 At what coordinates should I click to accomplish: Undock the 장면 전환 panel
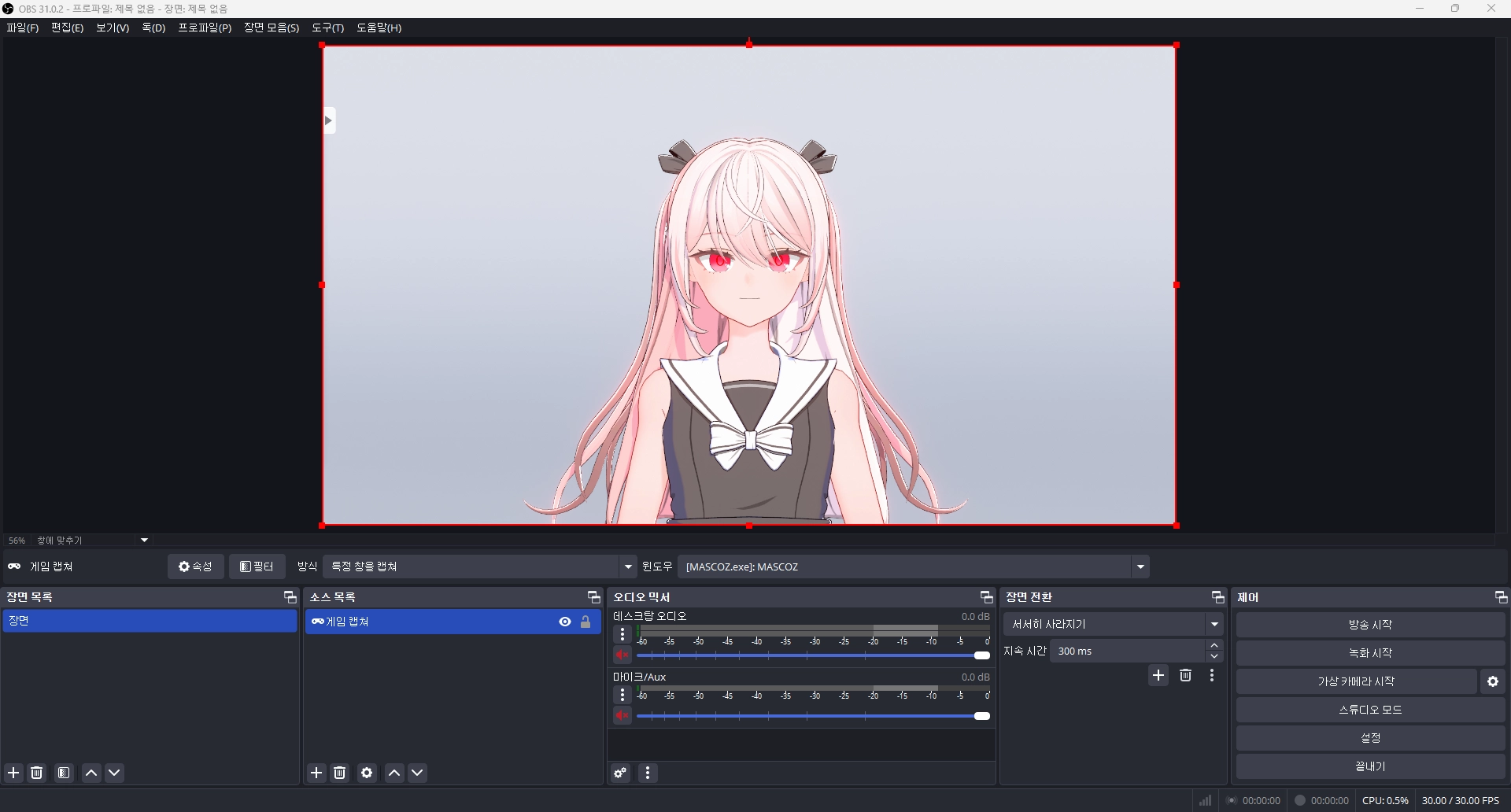point(1217,597)
